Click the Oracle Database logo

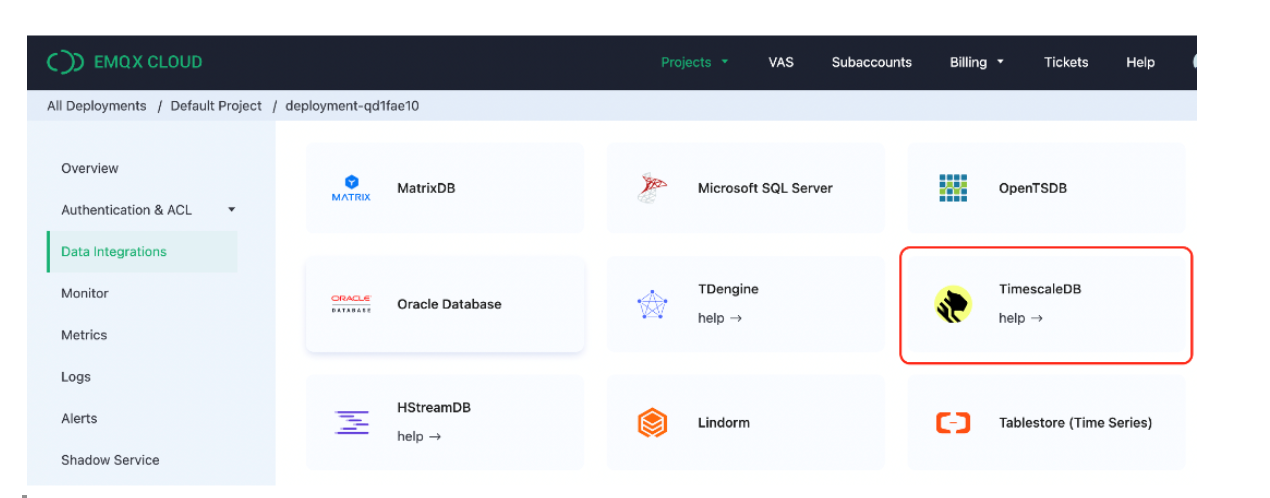point(351,304)
